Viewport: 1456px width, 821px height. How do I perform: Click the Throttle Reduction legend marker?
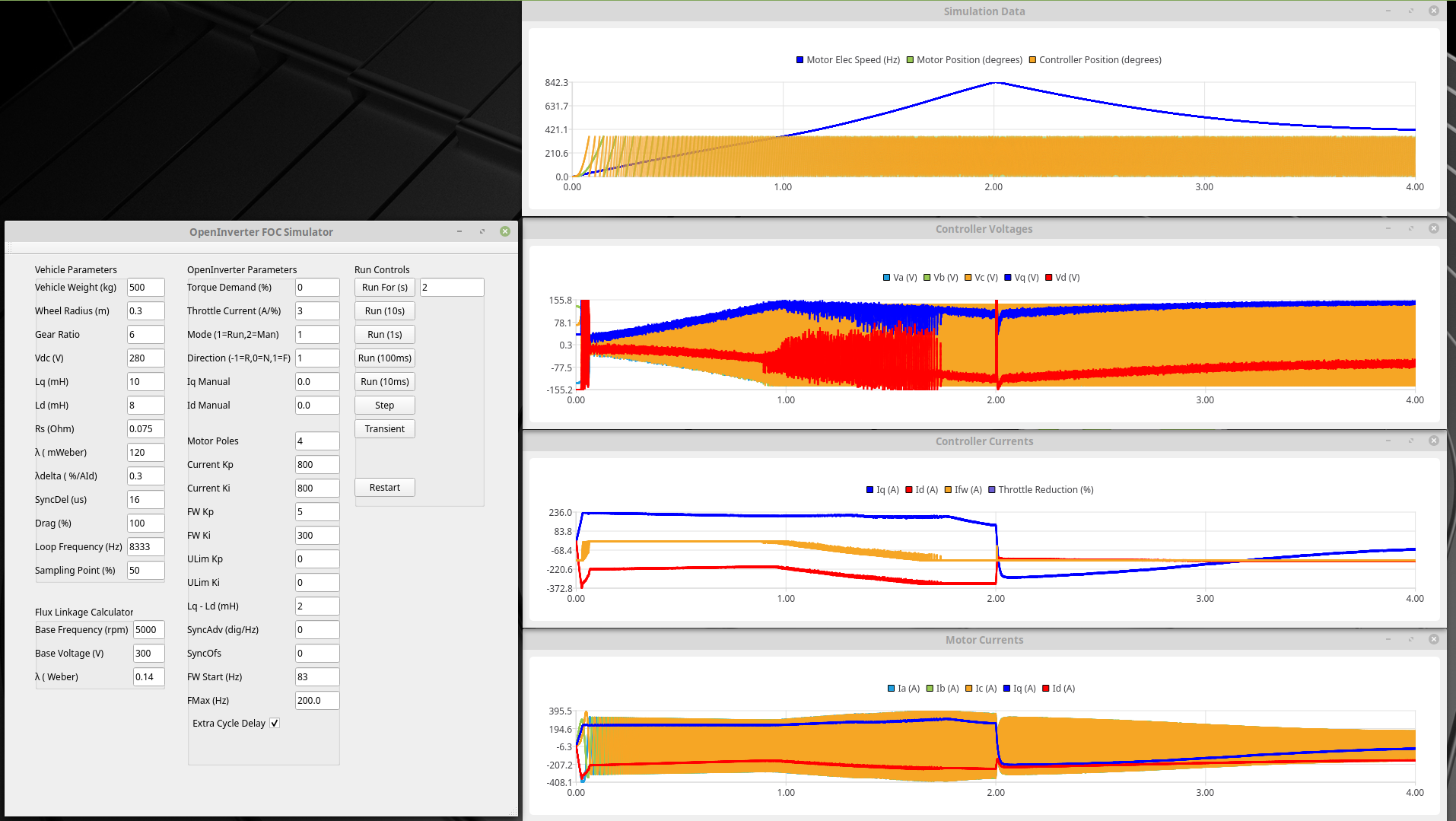coord(992,490)
